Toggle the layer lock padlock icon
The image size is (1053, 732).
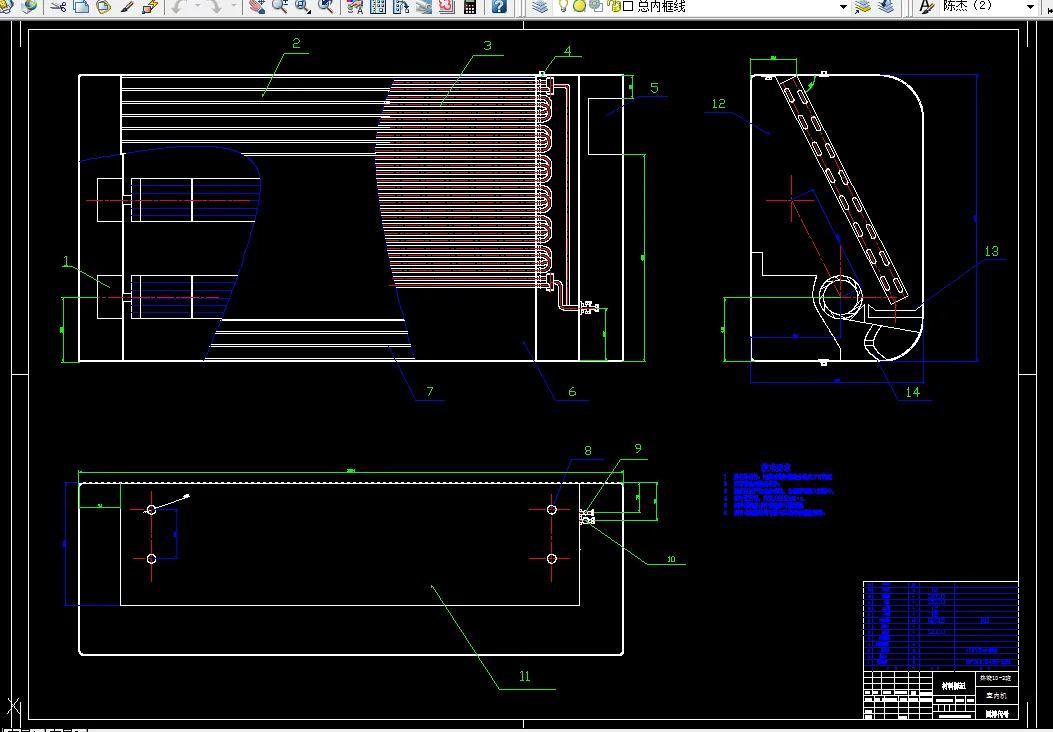pyautogui.click(x=614, y=7)
